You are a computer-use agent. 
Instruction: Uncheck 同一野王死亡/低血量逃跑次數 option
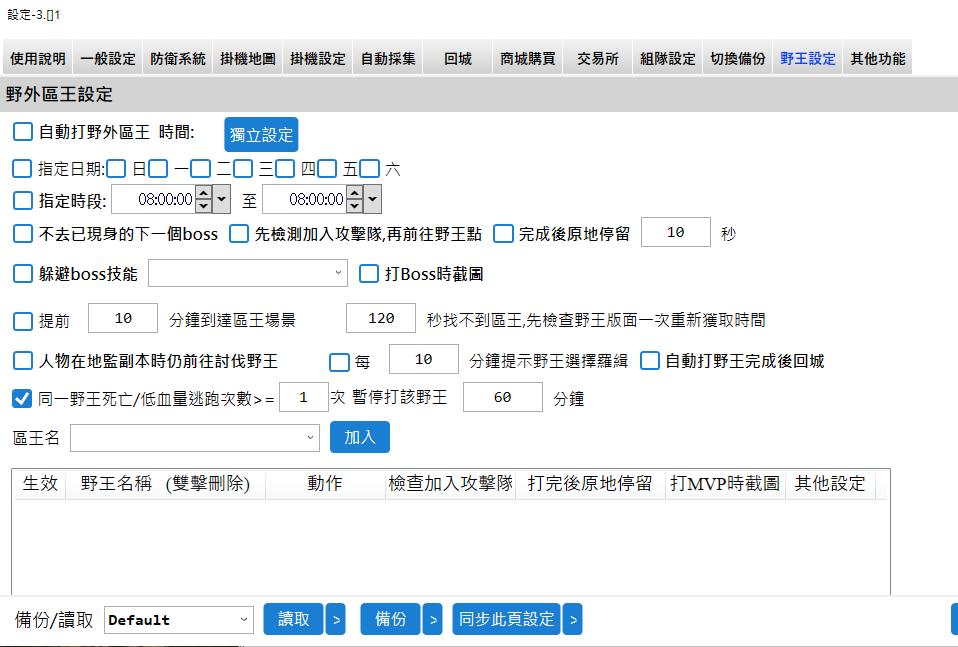(22, 398)
